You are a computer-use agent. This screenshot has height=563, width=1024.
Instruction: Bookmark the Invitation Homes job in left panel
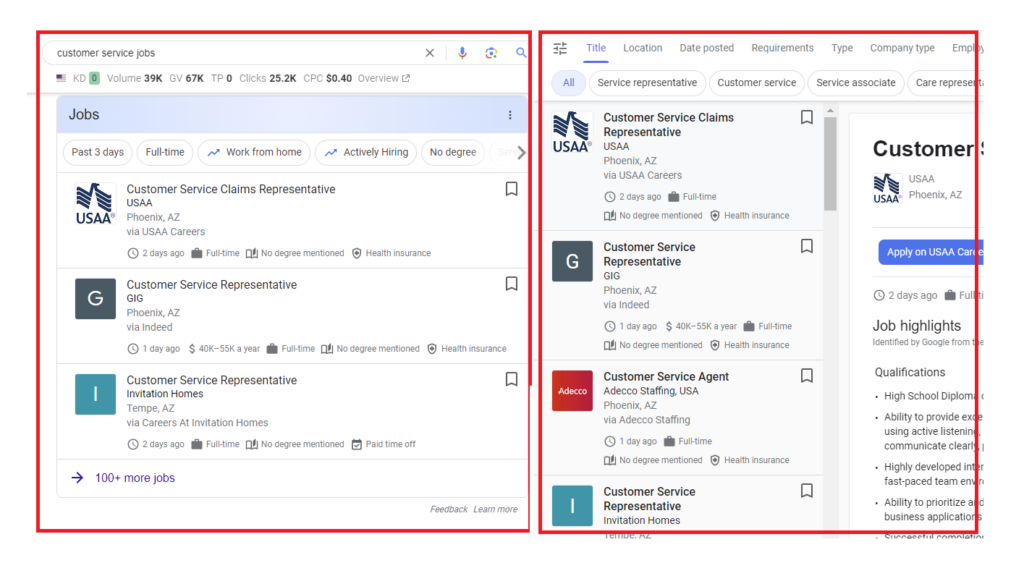[x=511, y=379]
